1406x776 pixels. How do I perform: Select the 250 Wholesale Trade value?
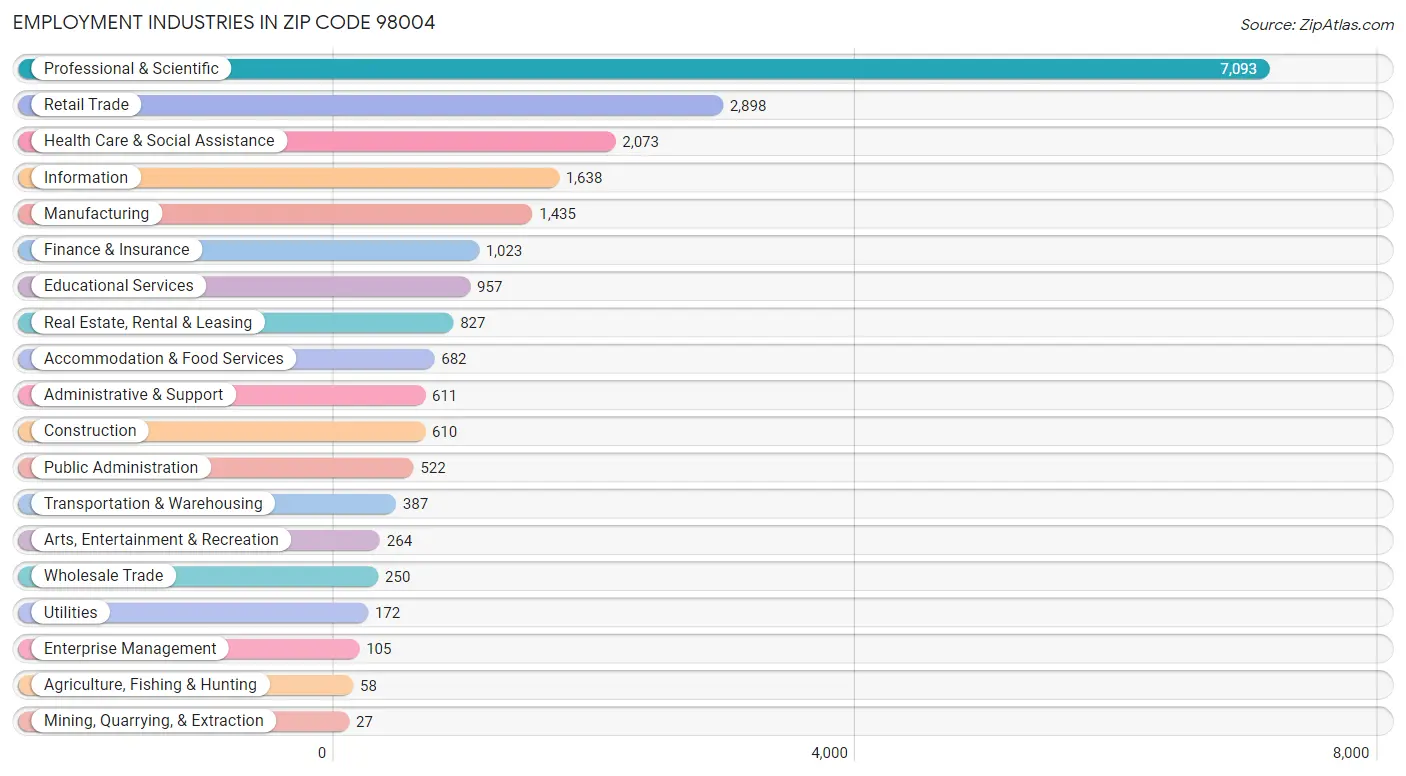(398, 577)
